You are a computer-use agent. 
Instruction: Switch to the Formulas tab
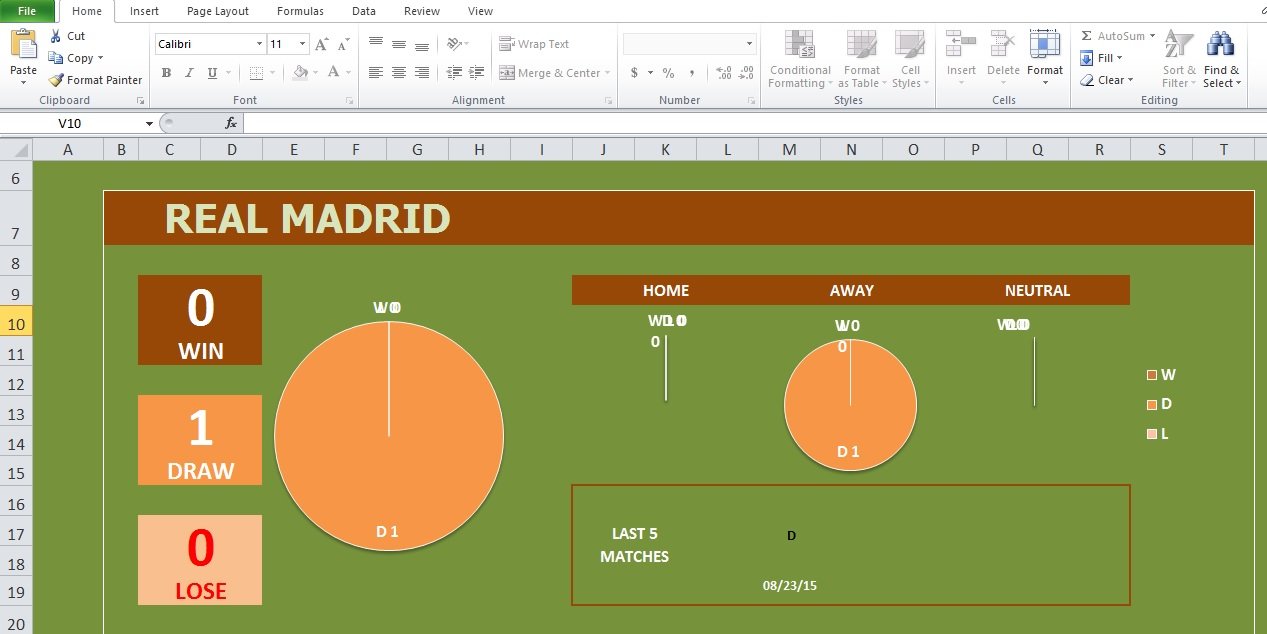(300, 11)
